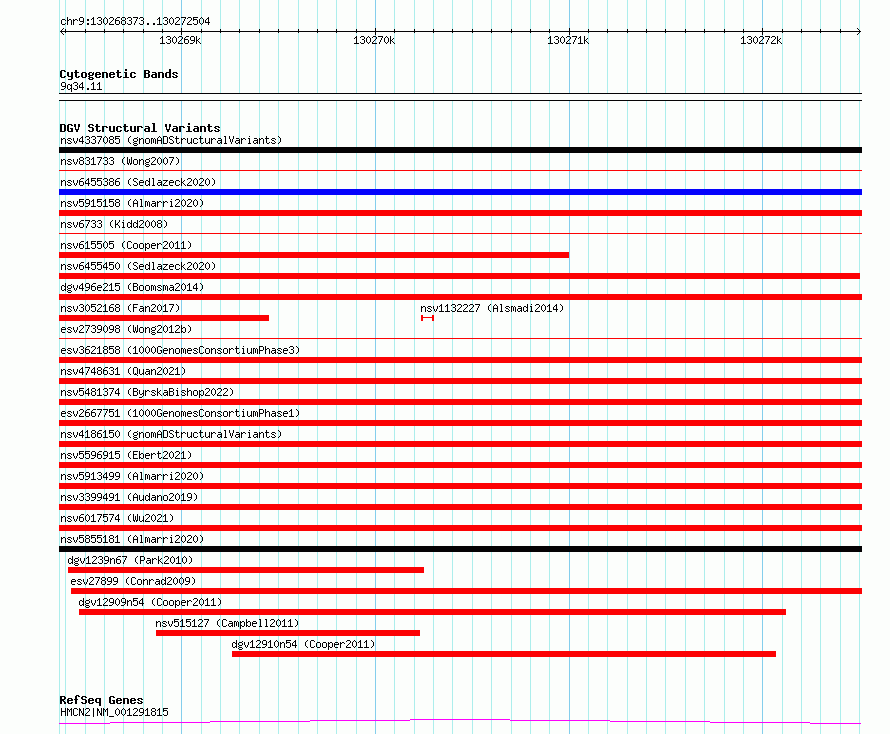This screenshot has height=734, width=890.
Task: Open the dgv1239n67 (Park2010) variant
Action: point(130,560)
